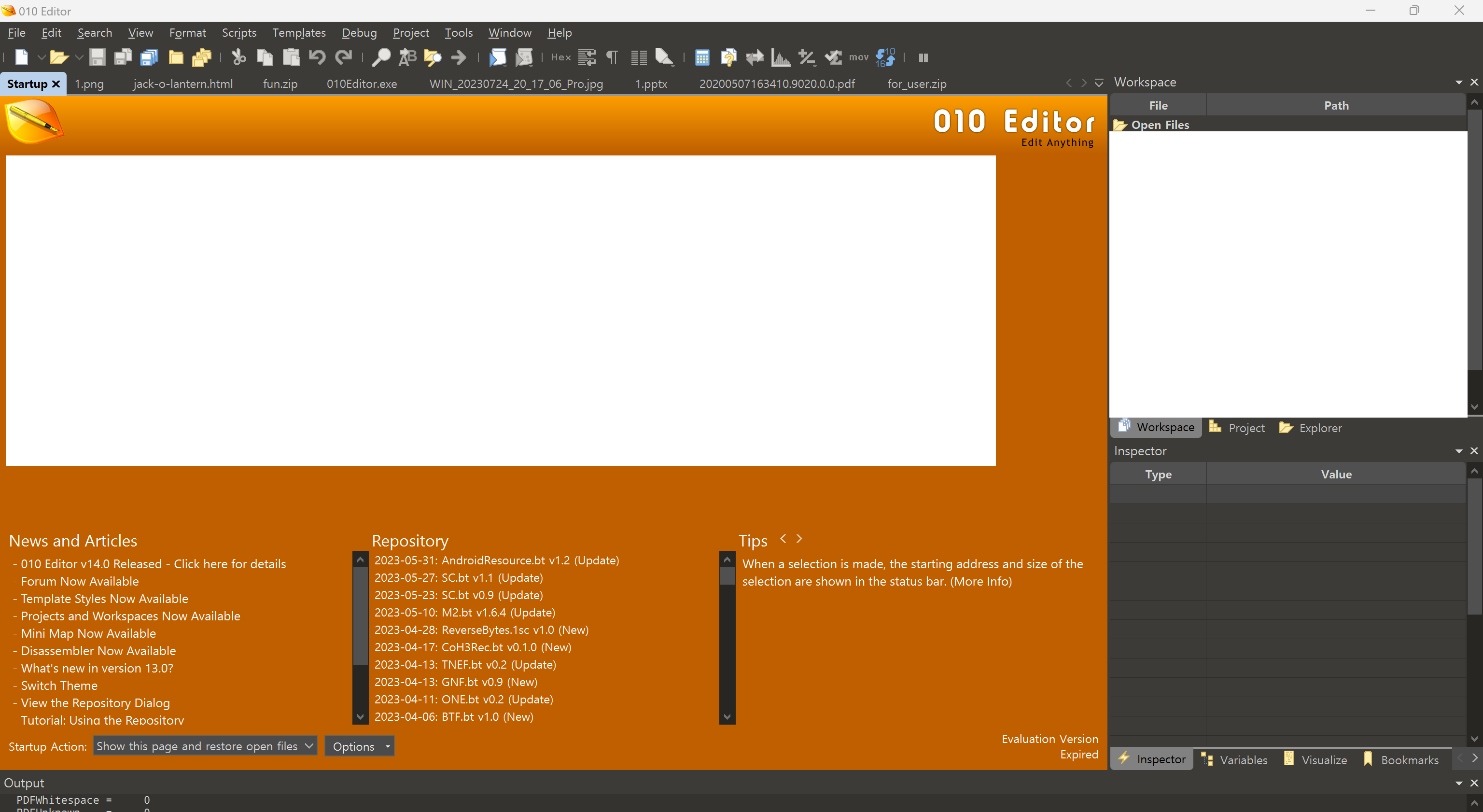Click the Close file folder icon
Screen dimensions: 1483x812
(176, 57)
